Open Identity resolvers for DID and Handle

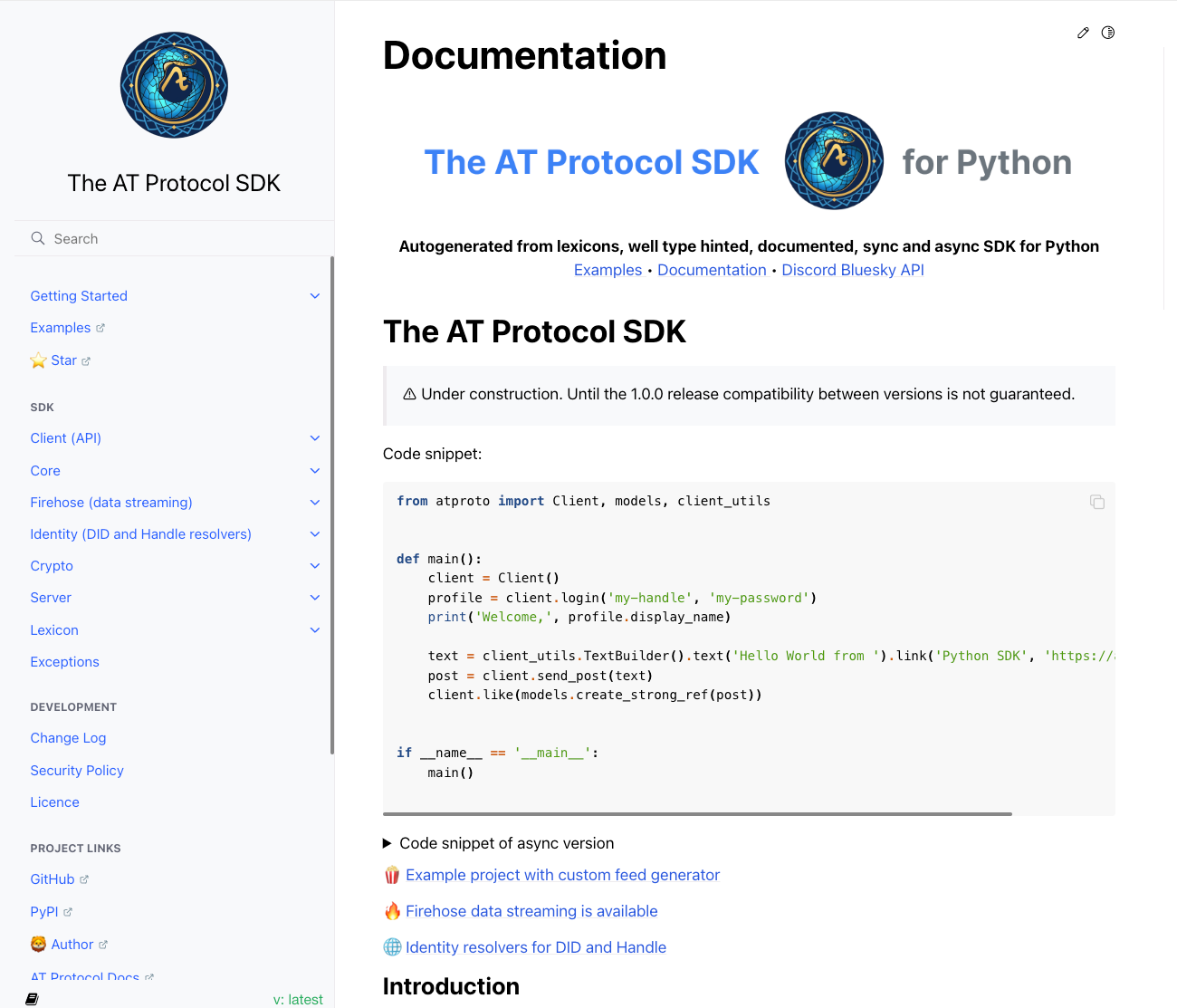tap(536, 947)
